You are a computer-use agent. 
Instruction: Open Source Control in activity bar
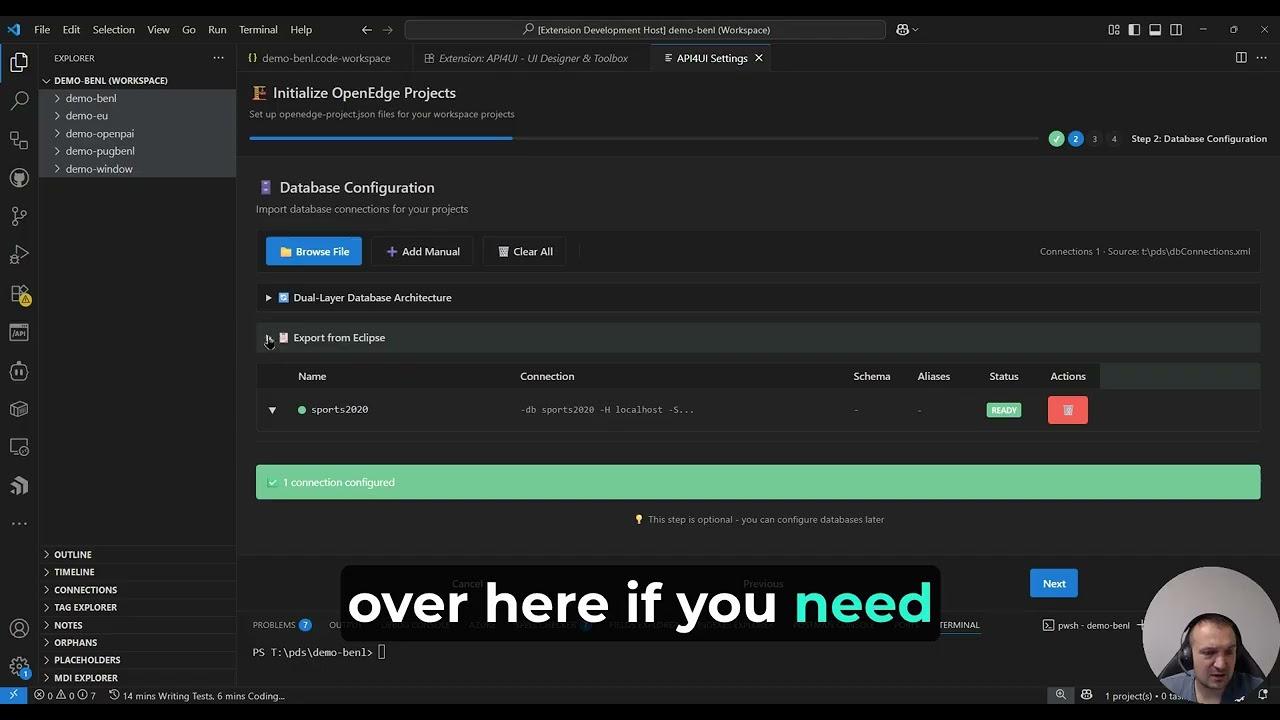[x=19, y=216]
